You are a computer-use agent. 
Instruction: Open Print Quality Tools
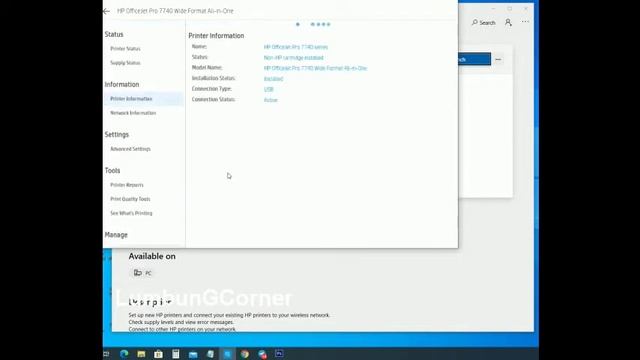[x=130, y=199]
